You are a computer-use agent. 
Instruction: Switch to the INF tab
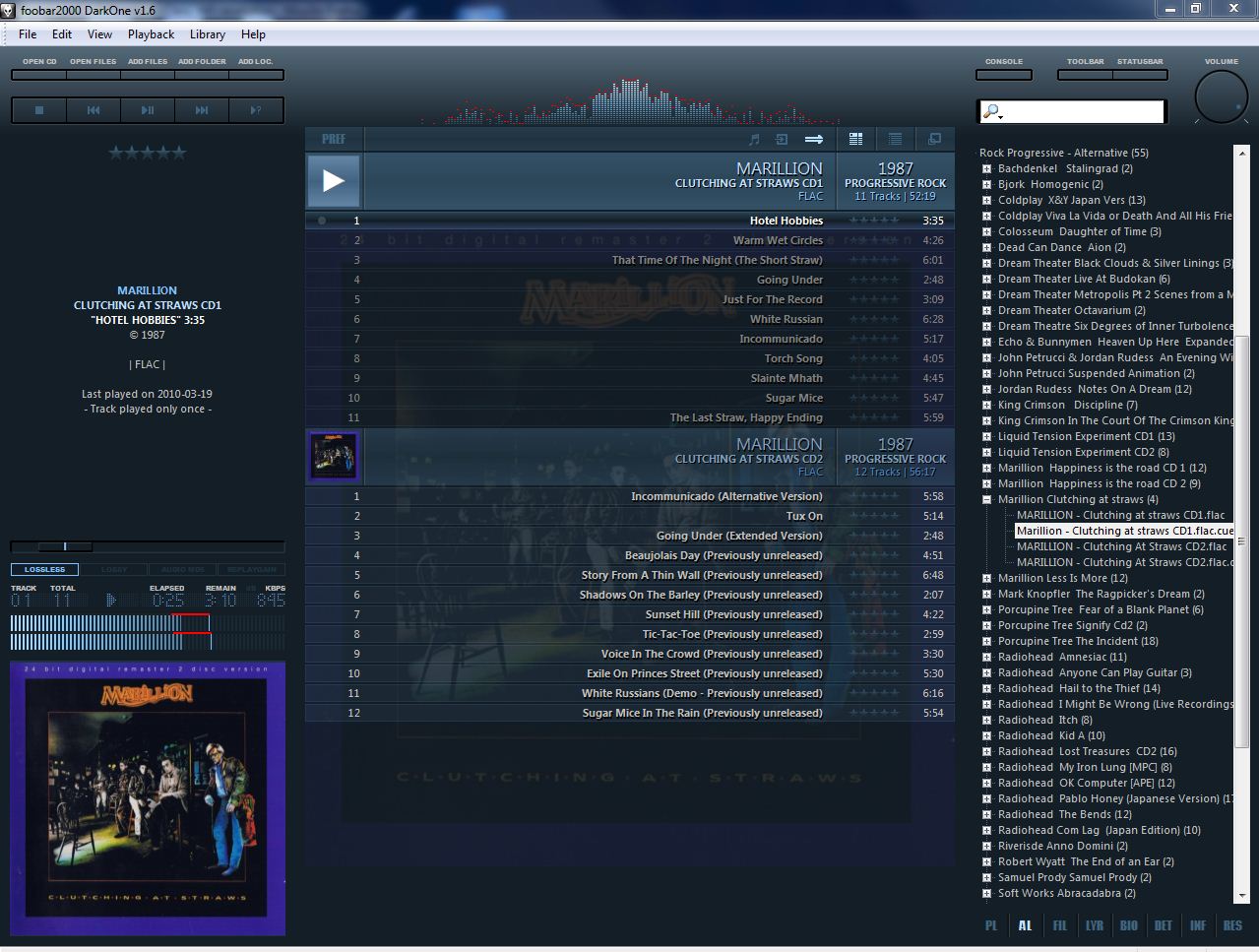click(x=1198, y=925)
